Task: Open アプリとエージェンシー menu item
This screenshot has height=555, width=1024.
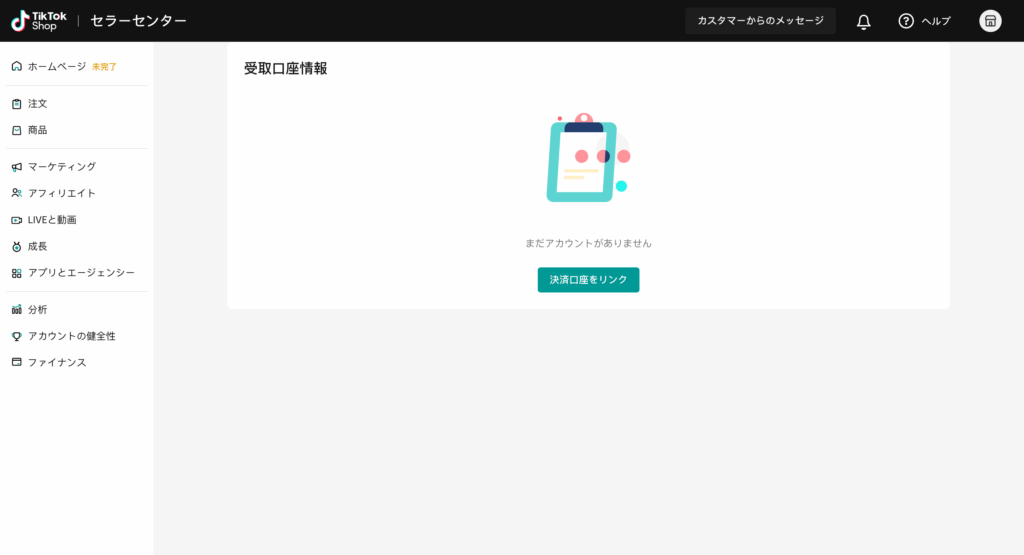Action: coord(81,273)
